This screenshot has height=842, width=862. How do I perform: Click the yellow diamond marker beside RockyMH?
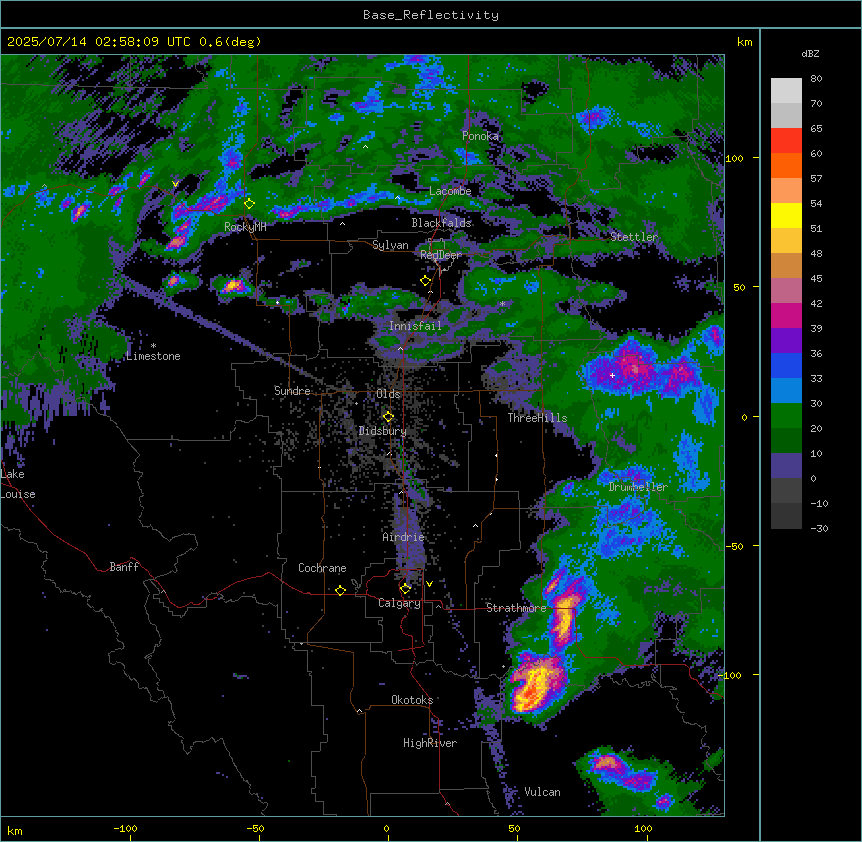(250, 204)
